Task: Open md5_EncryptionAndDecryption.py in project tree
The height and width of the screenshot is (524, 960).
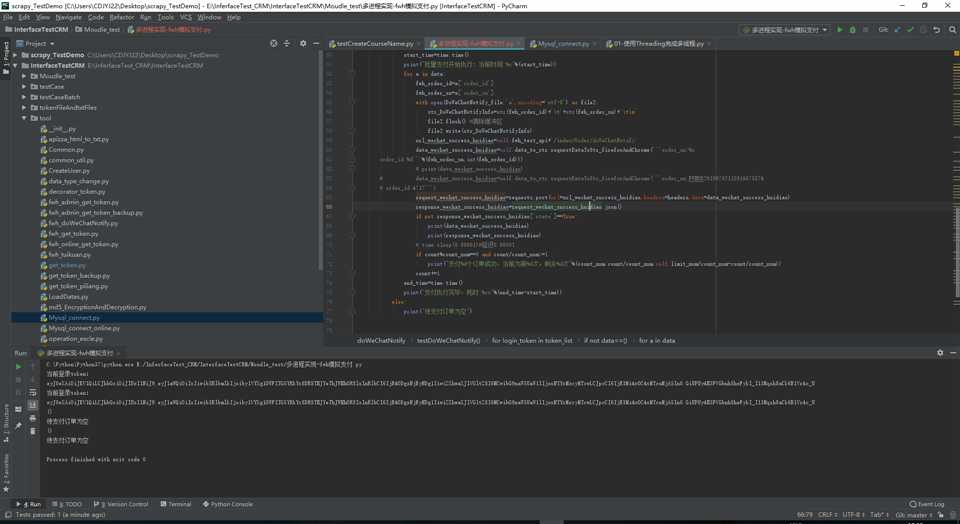Action: pyautogui.click(x=97, y=307)
